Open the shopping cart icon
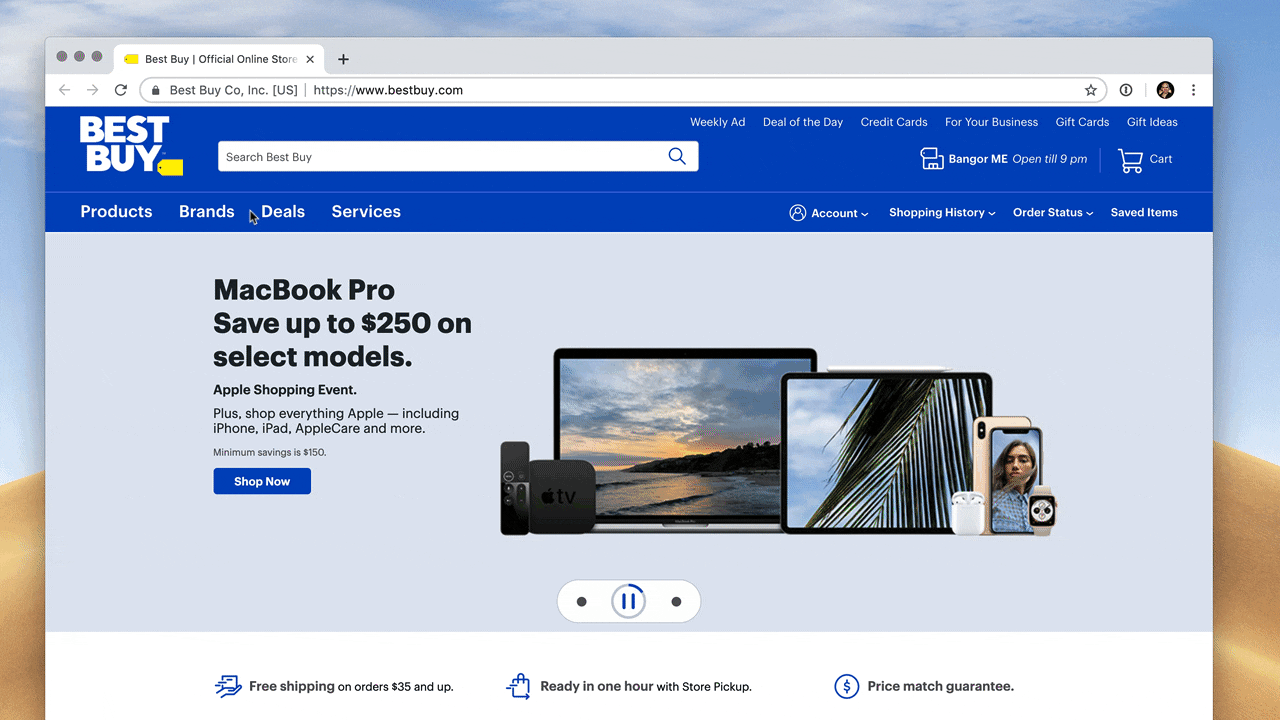The height and width of the screenshot is (720, 1280). 1130,160
